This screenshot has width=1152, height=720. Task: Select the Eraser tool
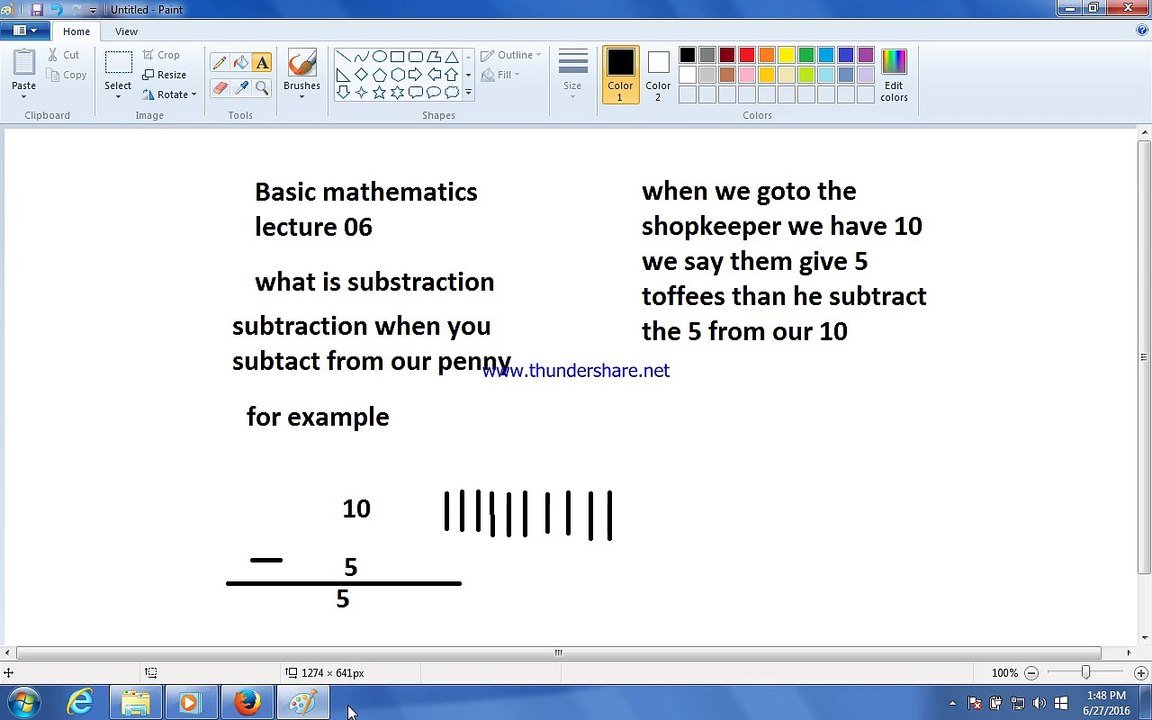tap(219, 88)
